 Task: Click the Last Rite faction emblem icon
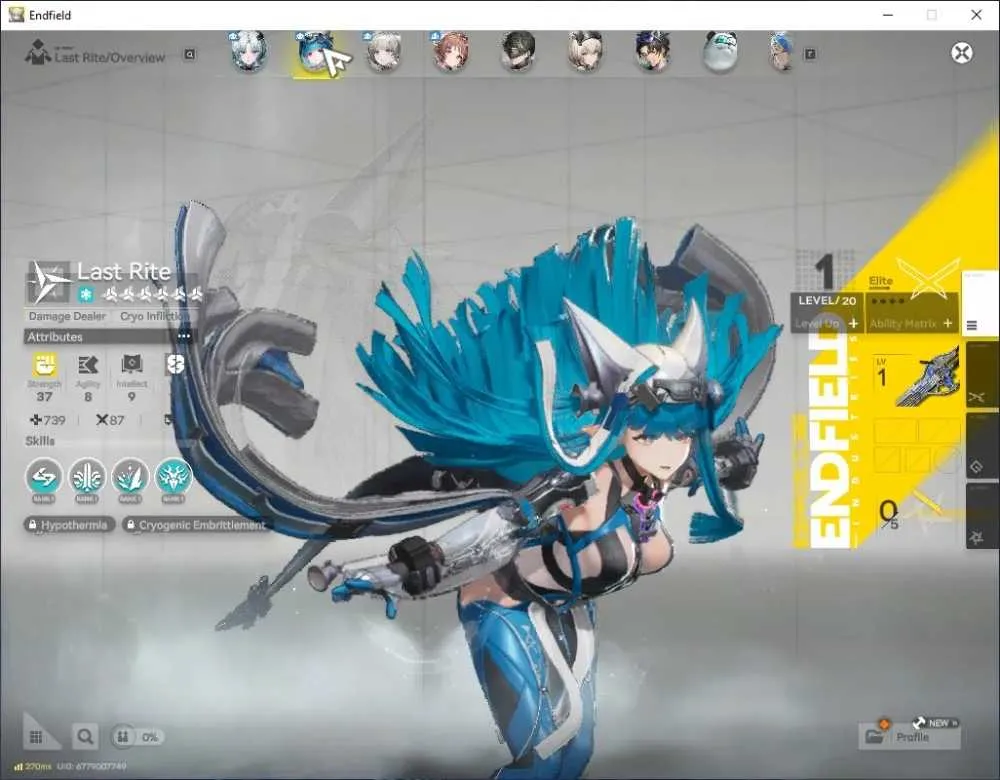click(49, 281)
